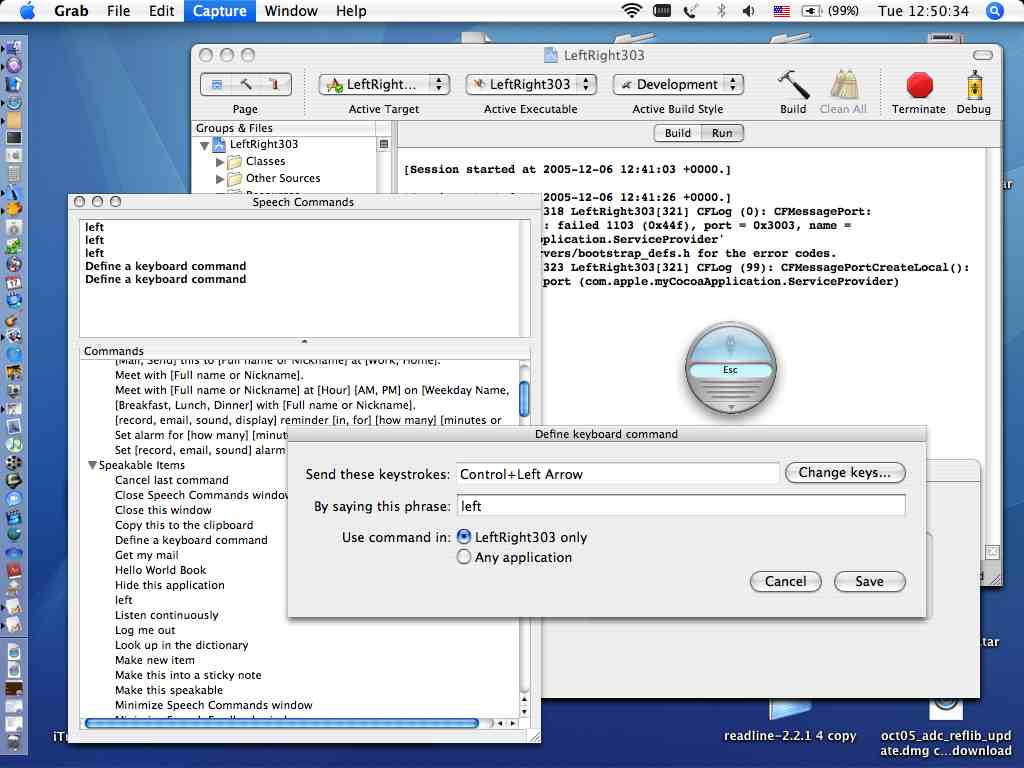Click the US flag input menu icon
This screenshot has width=1024, height=768.
782,10
